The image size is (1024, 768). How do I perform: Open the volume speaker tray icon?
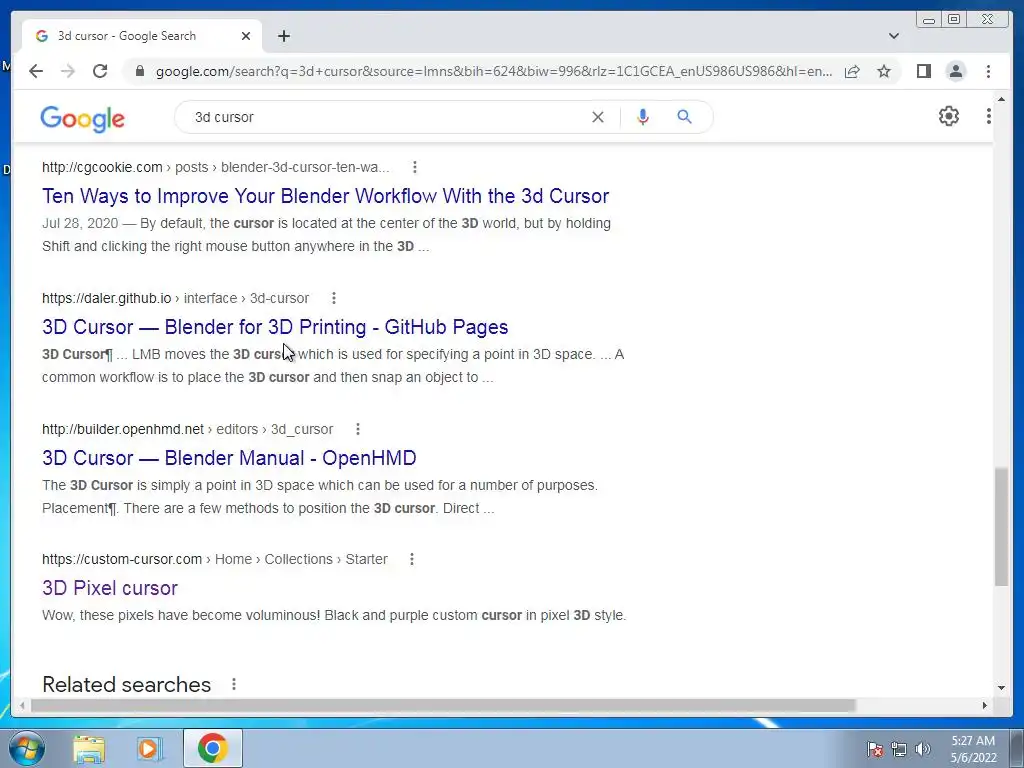923,749
